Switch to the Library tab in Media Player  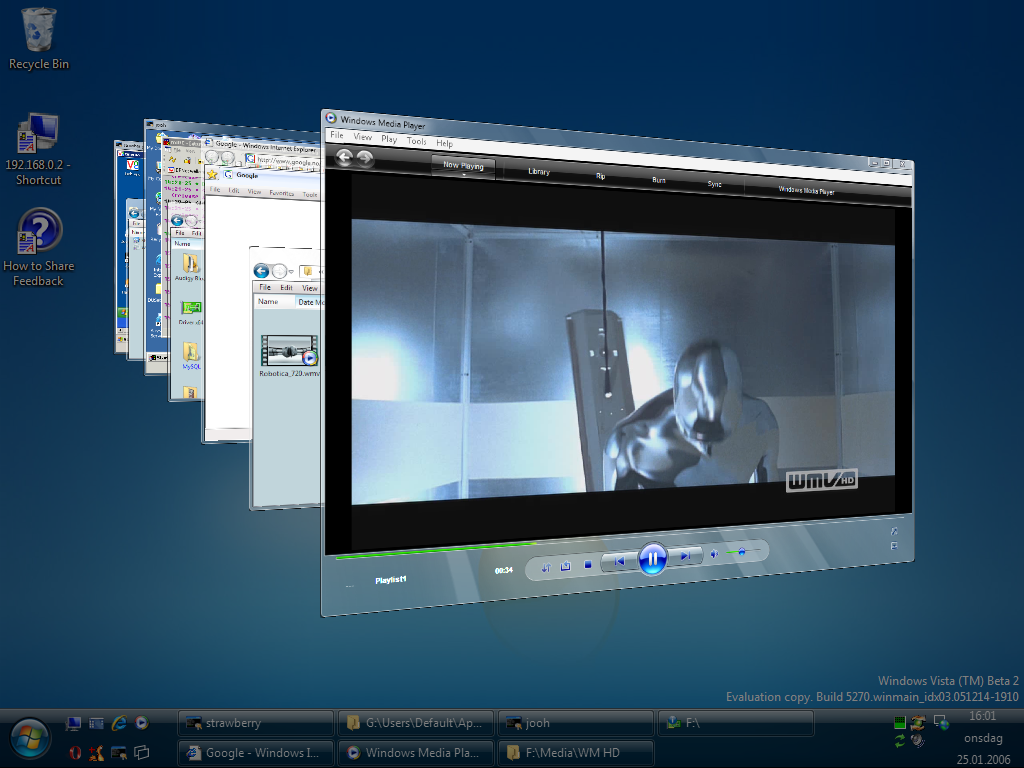(x=539, y=172)
